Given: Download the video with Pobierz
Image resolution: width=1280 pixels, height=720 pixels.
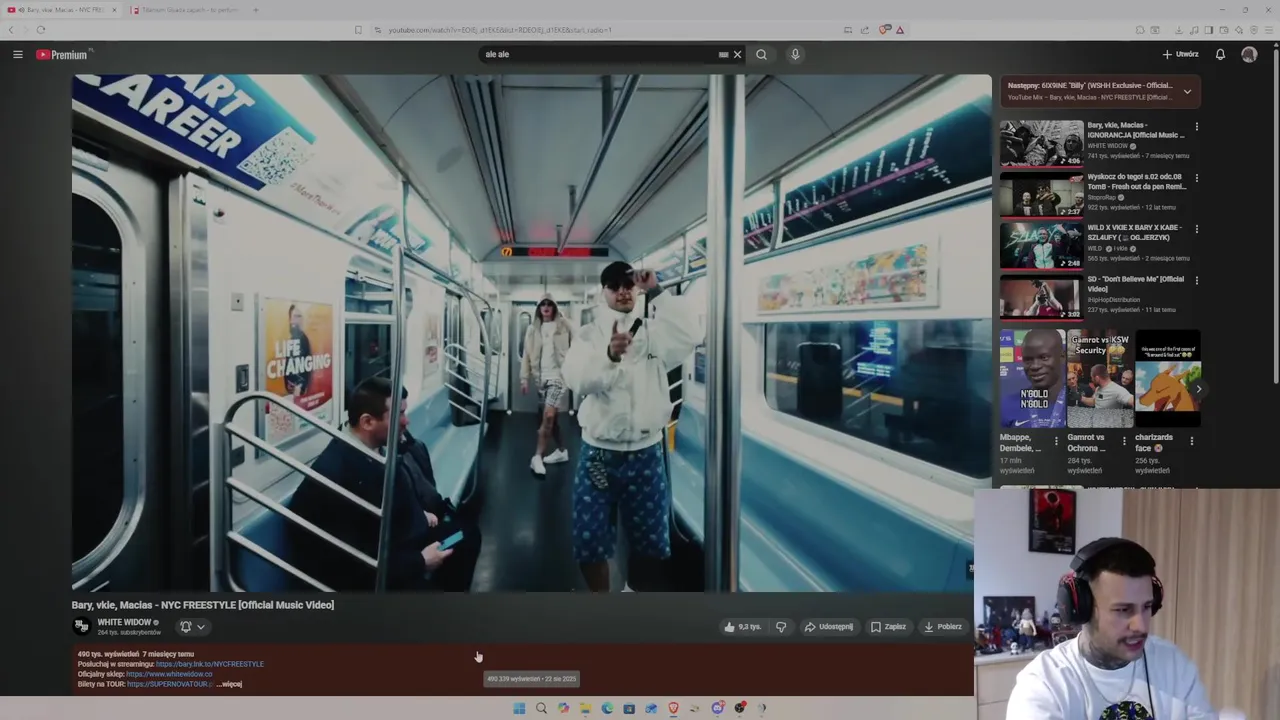Looking at the screenshot, I should point(942,627).
